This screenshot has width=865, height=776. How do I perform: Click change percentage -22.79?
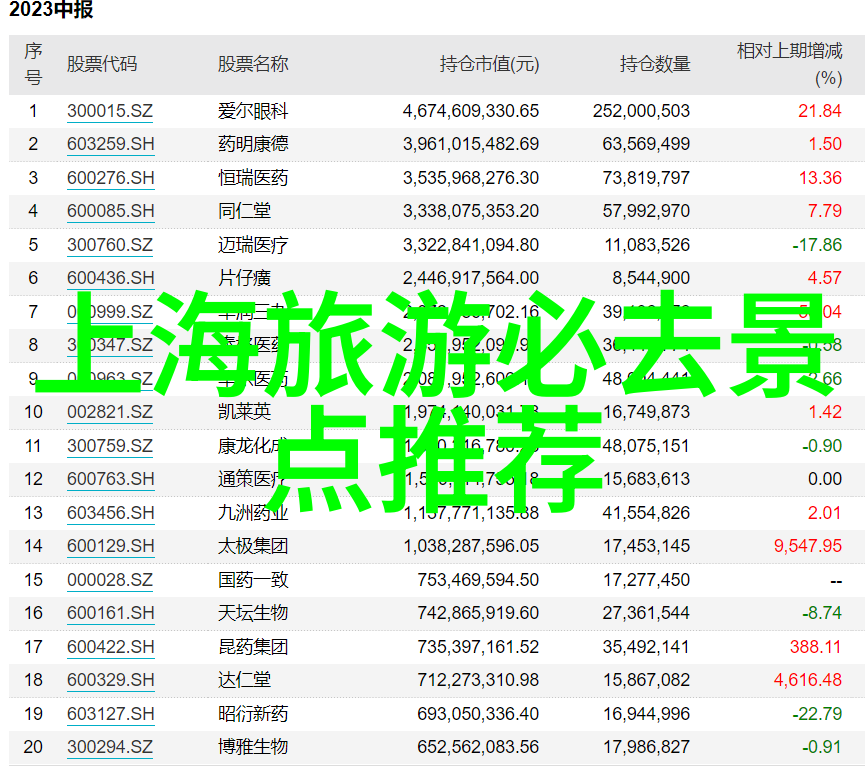click(817, 714)
